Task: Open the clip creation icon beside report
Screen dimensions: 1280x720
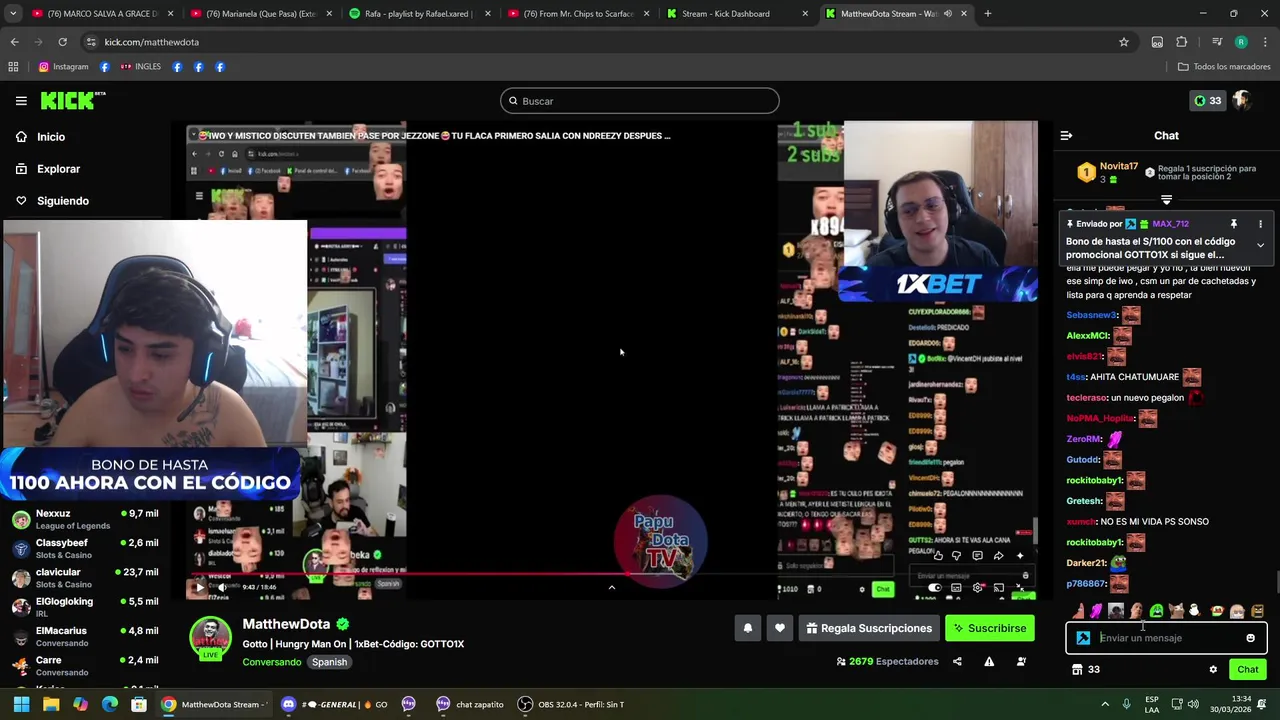Action: (1021, 661)
